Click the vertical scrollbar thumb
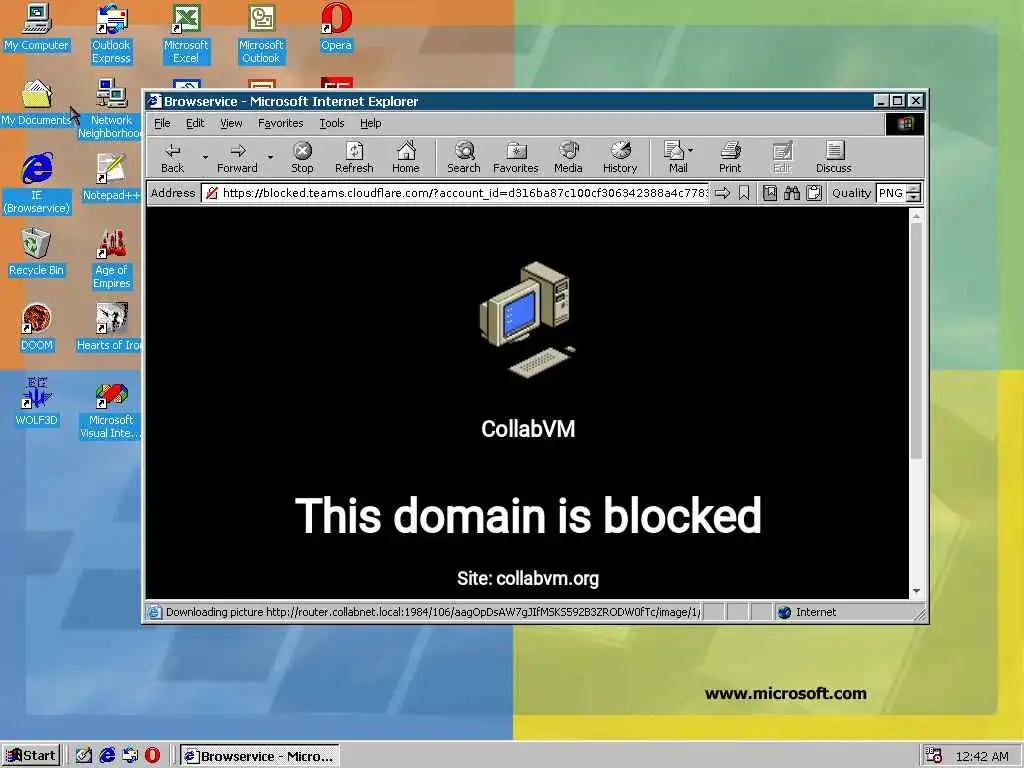 [916, 341]
